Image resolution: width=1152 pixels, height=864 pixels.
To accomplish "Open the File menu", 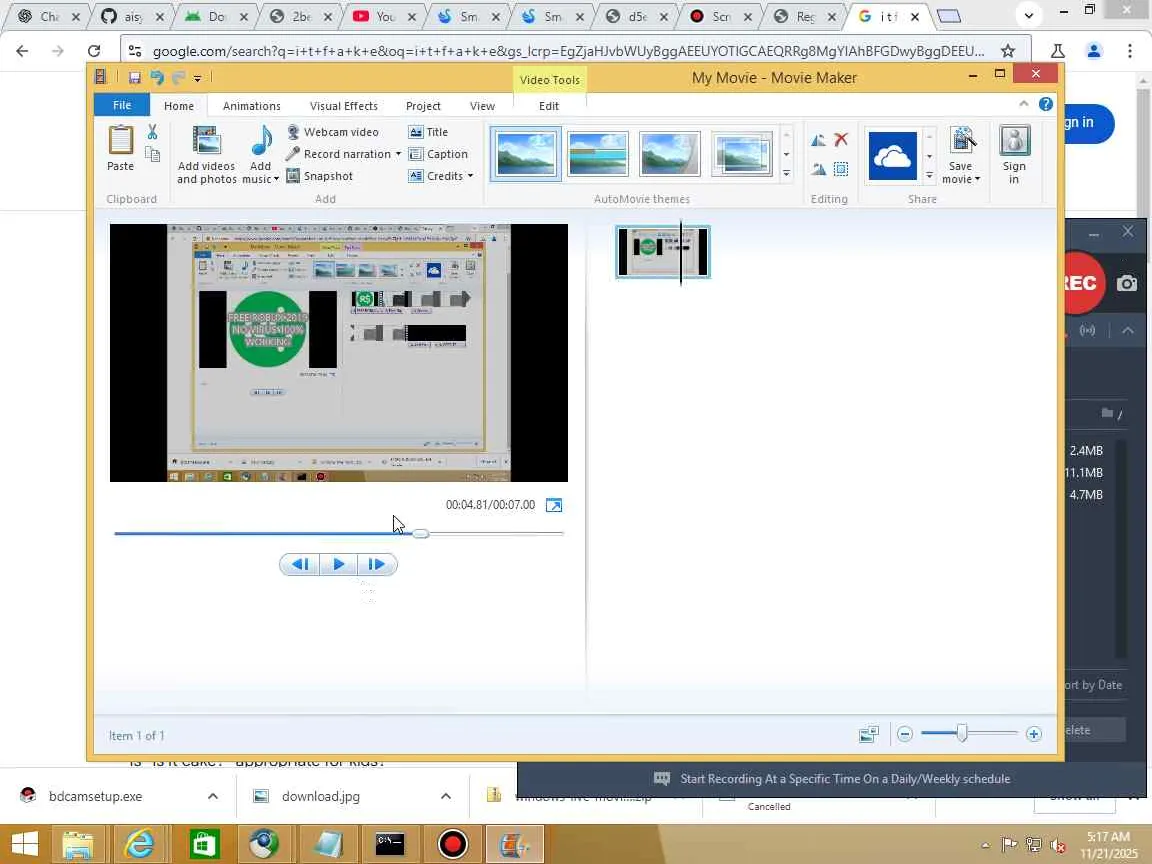I will (122, 105).
